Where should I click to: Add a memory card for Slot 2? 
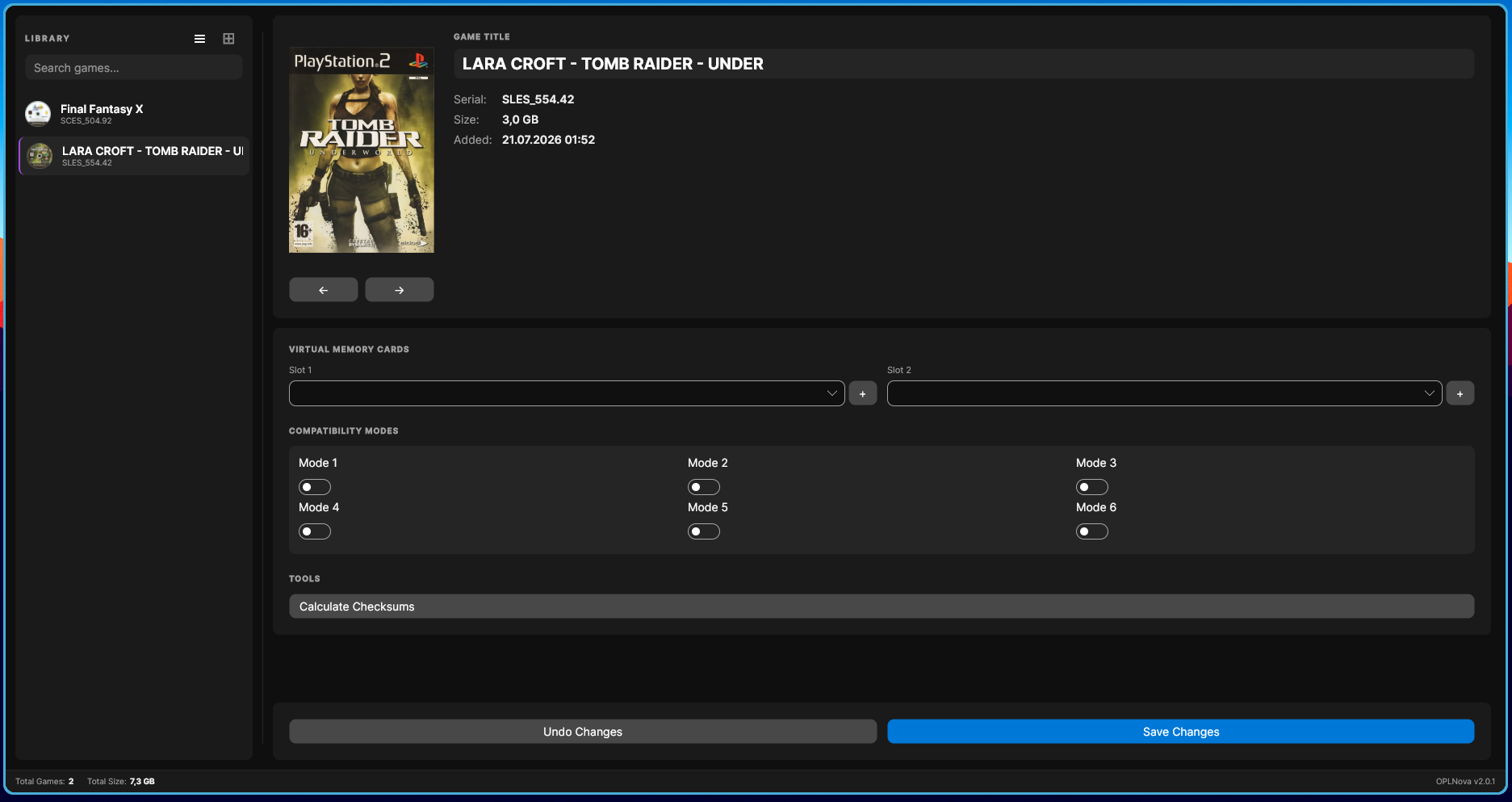(1460, 393)
